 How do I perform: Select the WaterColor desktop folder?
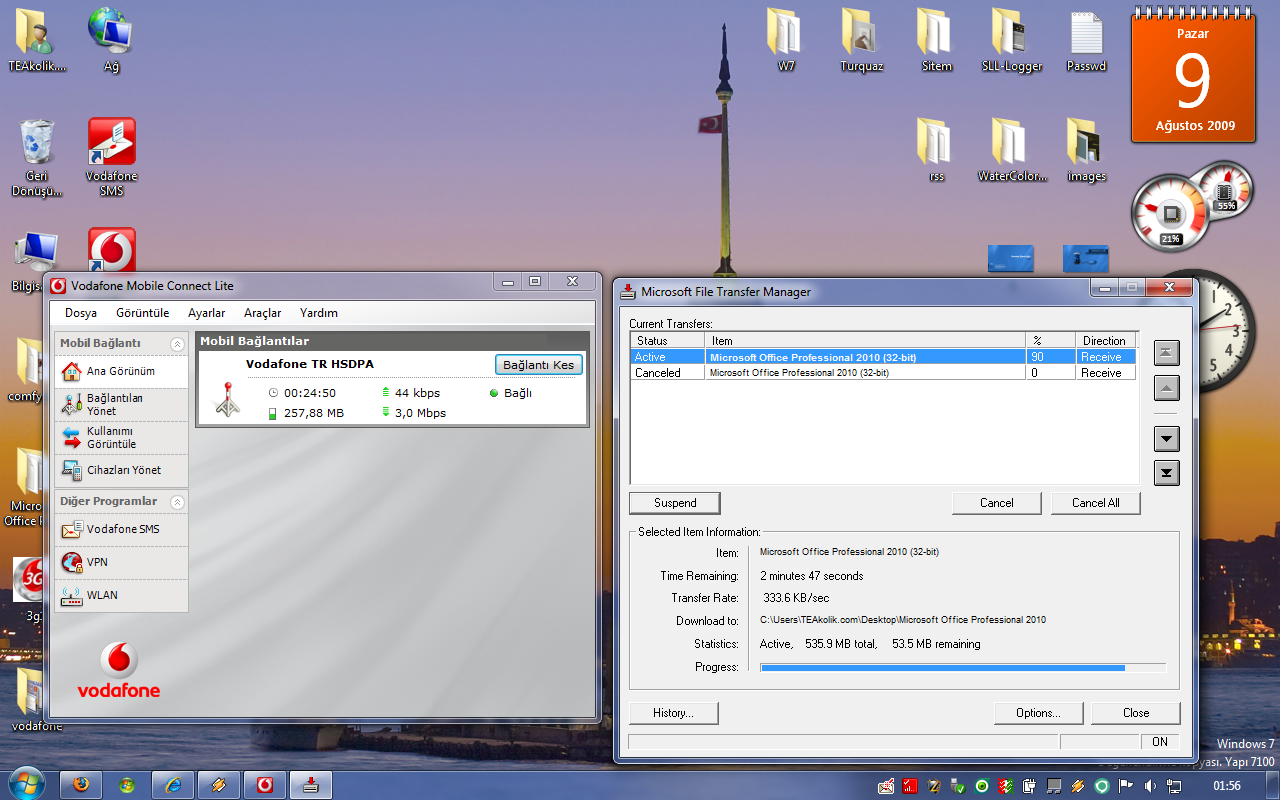pos(1012,150)
